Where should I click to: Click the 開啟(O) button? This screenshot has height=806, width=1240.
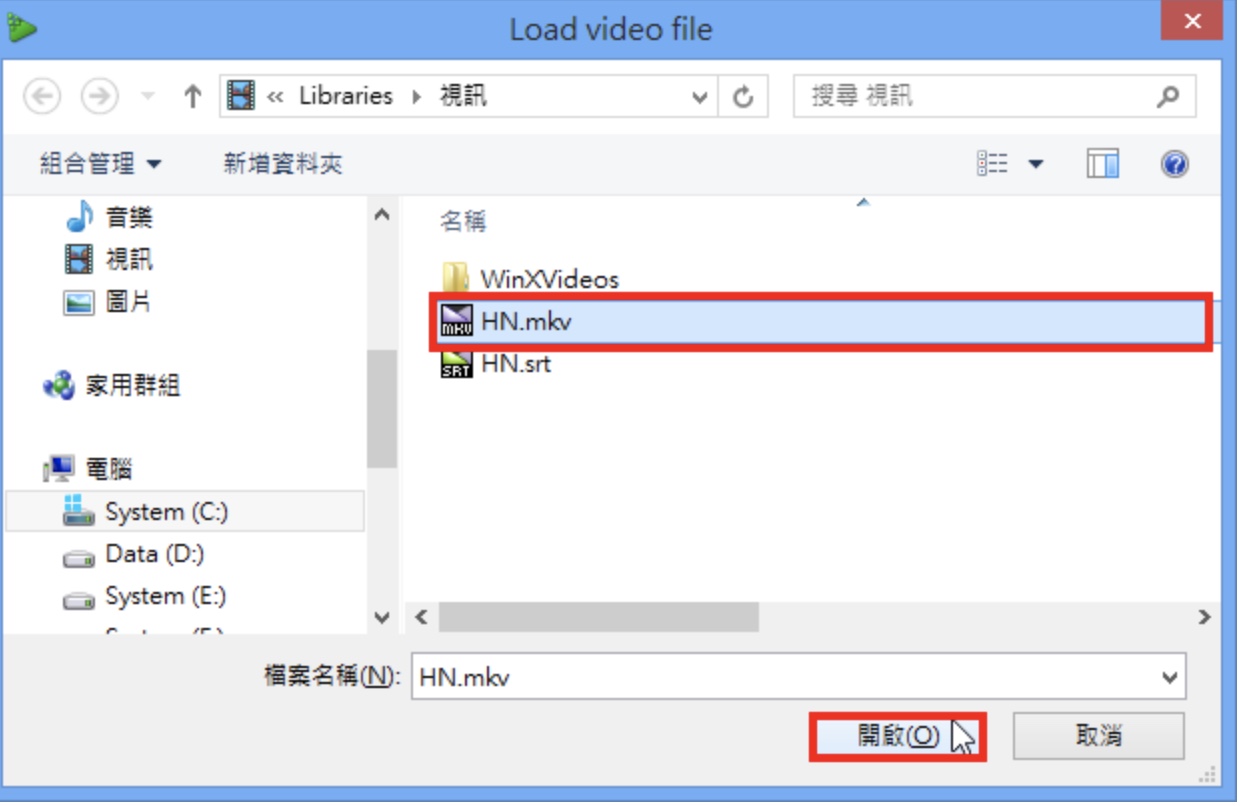(x=898, y=736)
